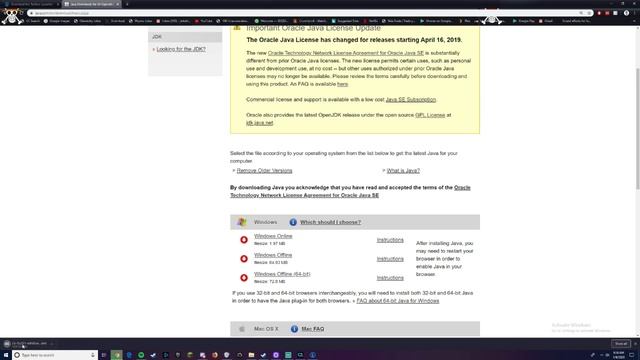Bookmark this page with the star icon
Image resolution: width=640 pixels, height=360 pixels.
point(589,13)
